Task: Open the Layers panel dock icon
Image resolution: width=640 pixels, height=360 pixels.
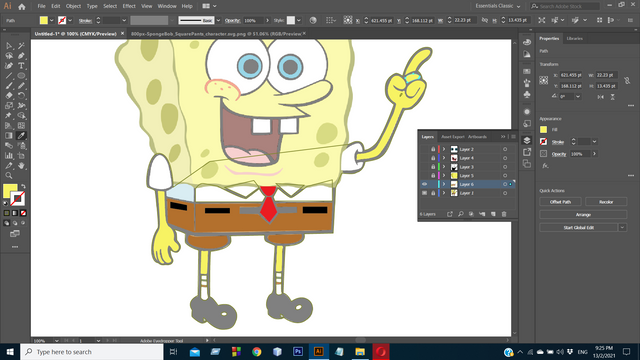Action: point(527,140)
